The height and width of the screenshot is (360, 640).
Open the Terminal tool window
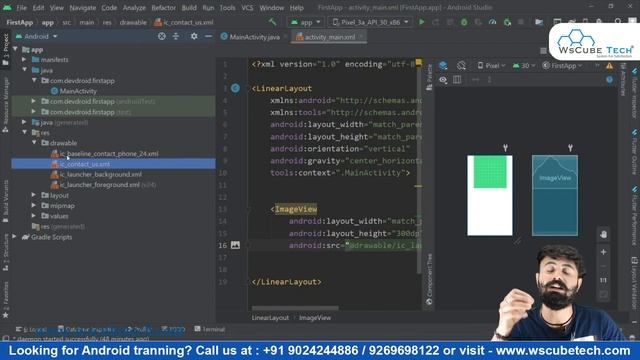[210, 329]
